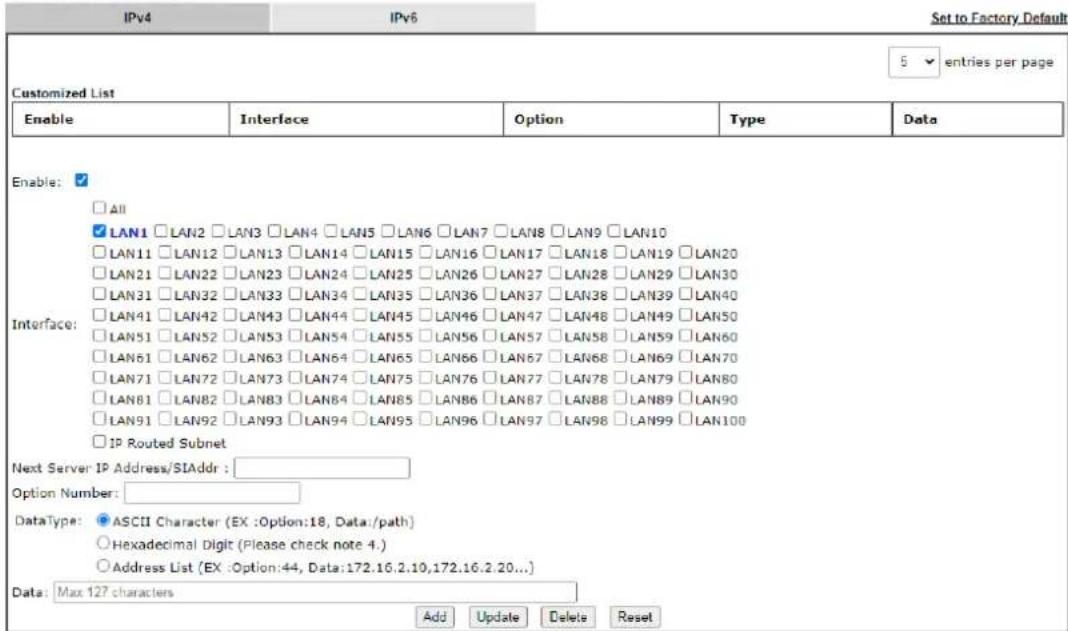Check the LAN56 checkbox
1068x631 pixels.
coord(425,335)
